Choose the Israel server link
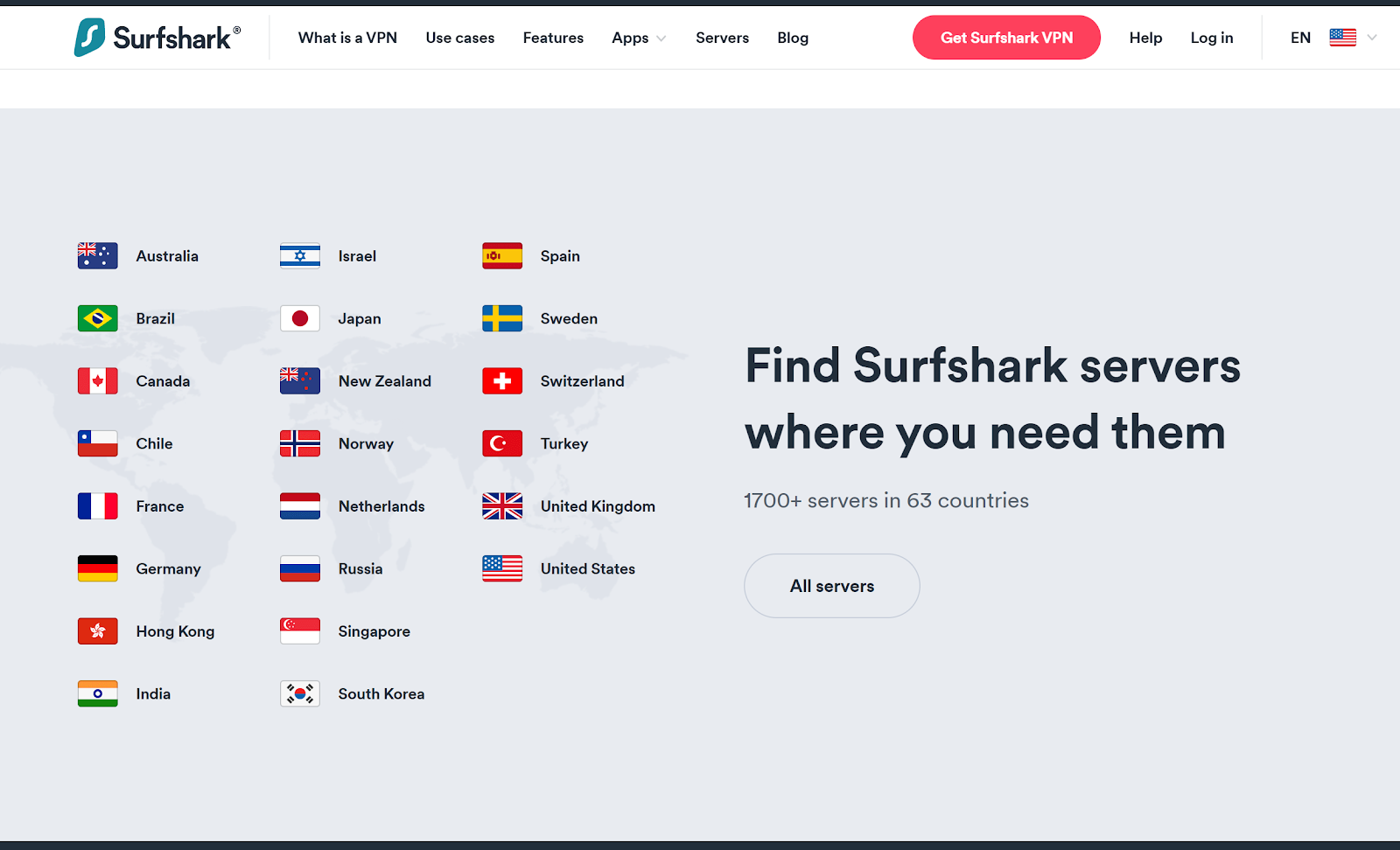This screenshot has height=850, width=1400. pos(357,256)
